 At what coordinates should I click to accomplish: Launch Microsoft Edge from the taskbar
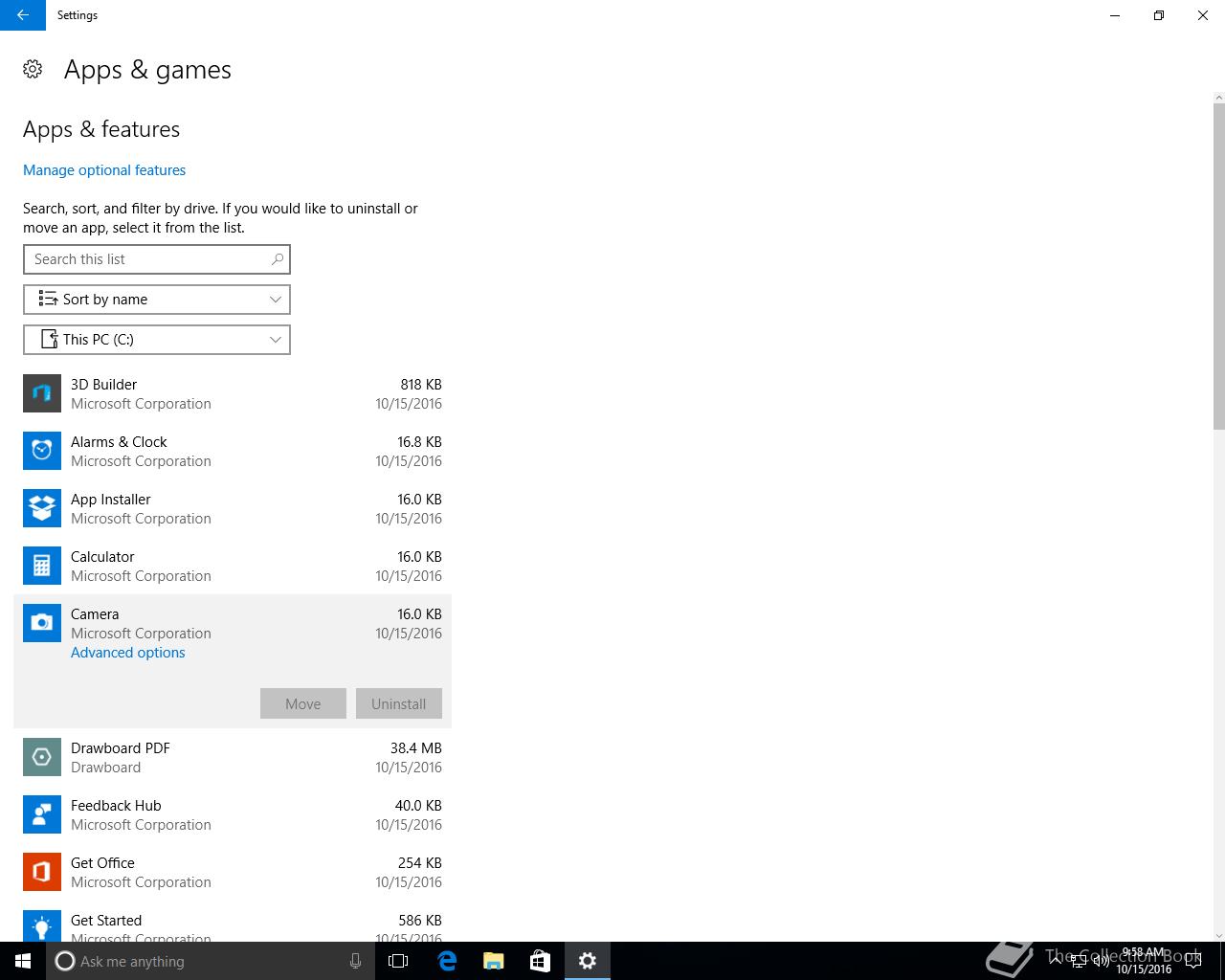point(446,961)
